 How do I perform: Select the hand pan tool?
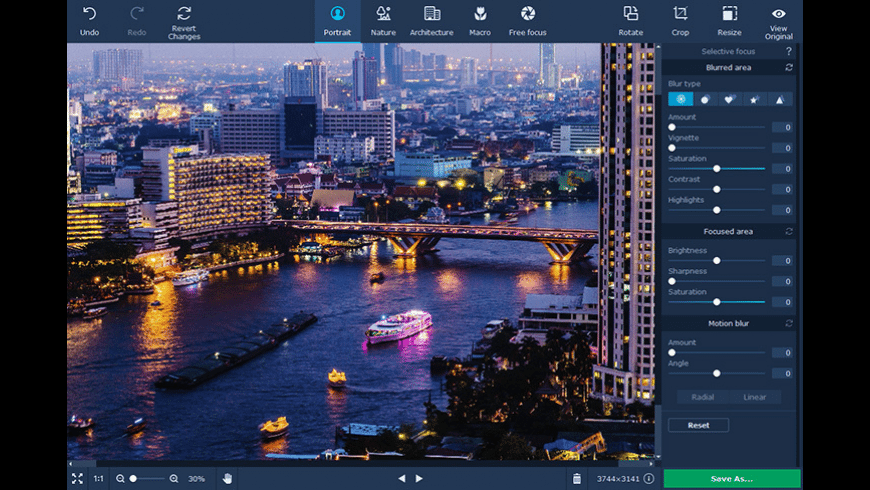click(x=227, y=479)
